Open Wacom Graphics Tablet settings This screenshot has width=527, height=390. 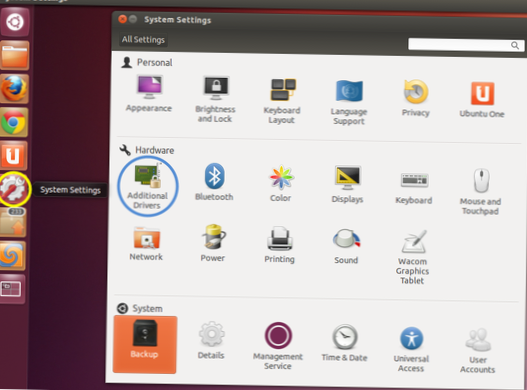413,257
